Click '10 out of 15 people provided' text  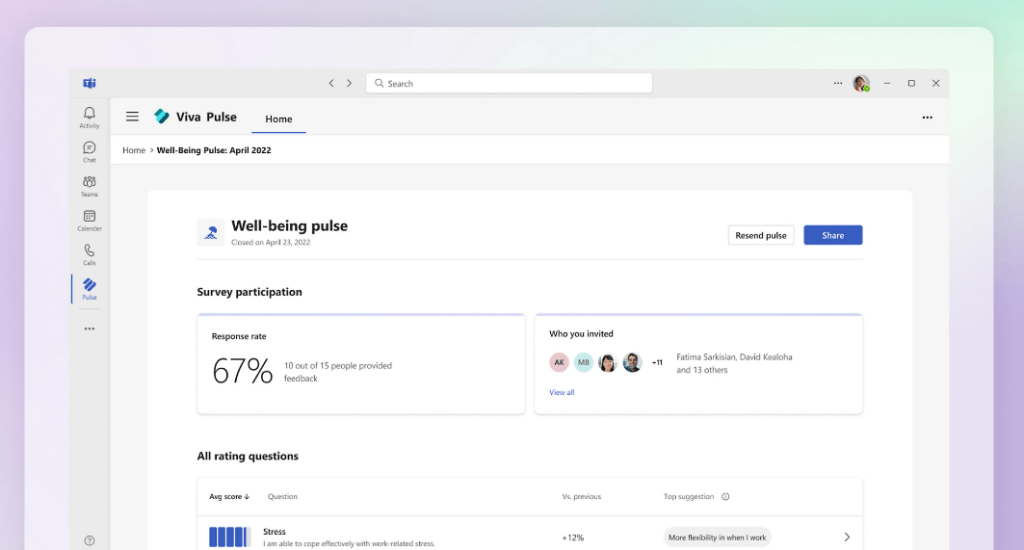[338, 366]
